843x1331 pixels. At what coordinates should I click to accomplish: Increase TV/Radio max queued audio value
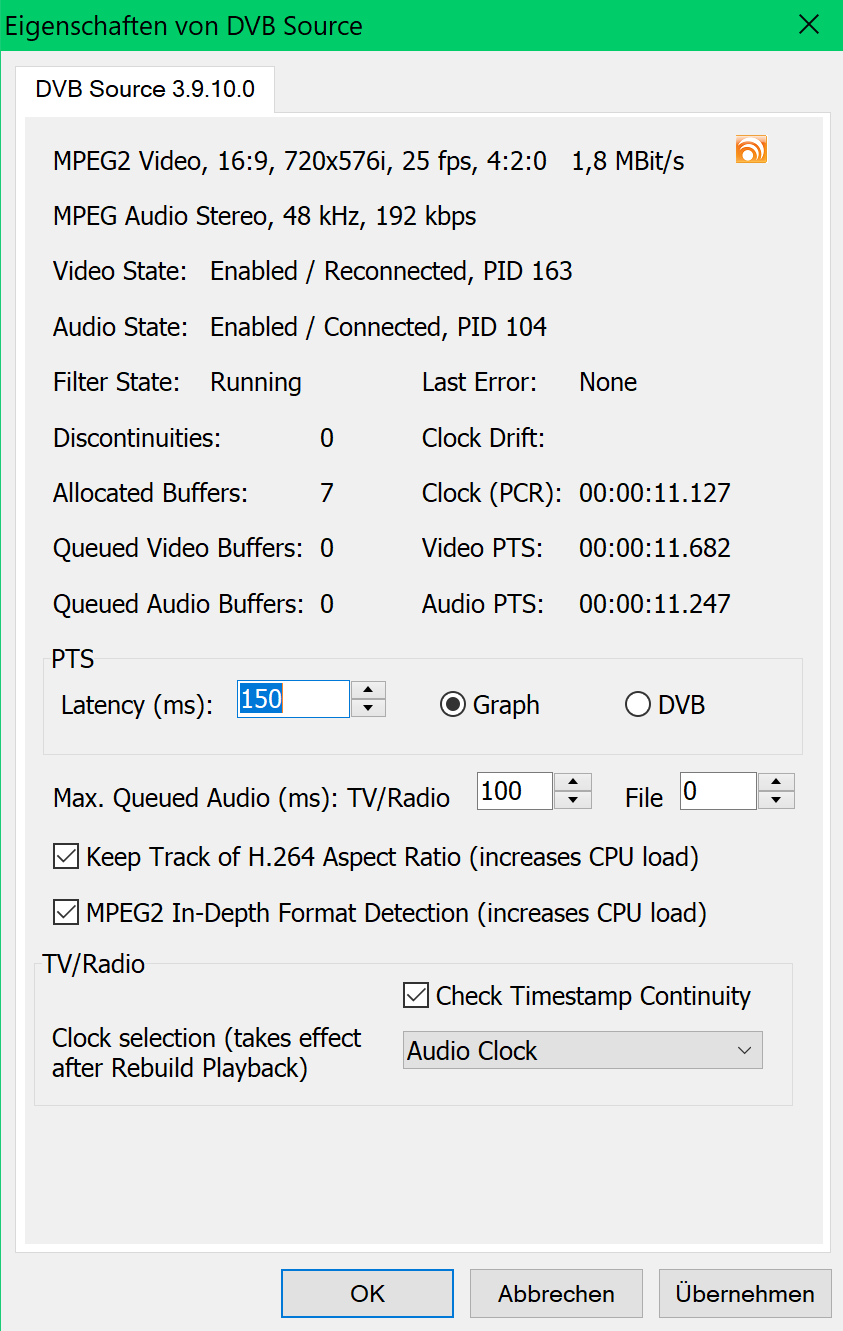[572, 782]
